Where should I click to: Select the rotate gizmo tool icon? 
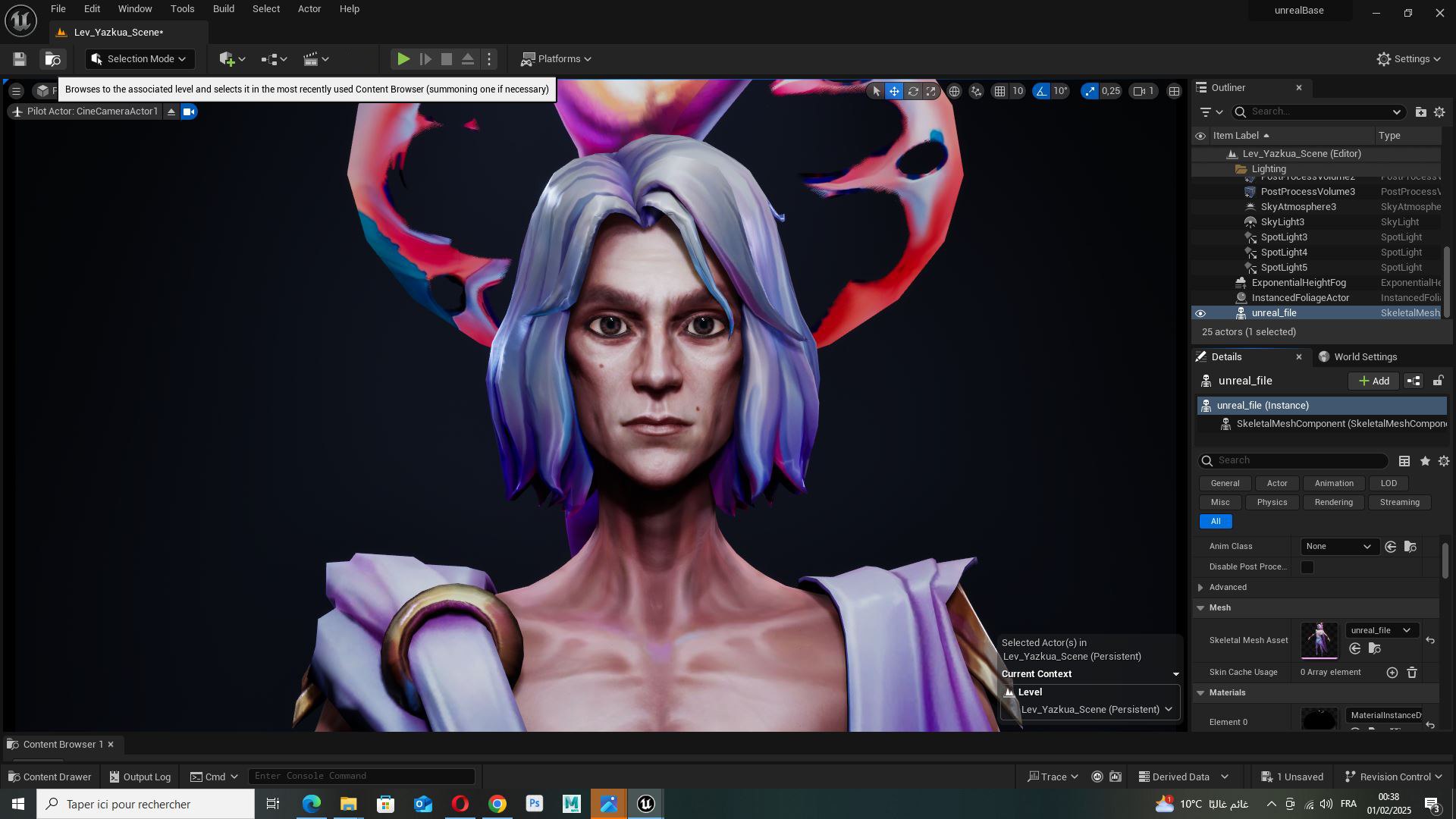(x=913, y=92)
